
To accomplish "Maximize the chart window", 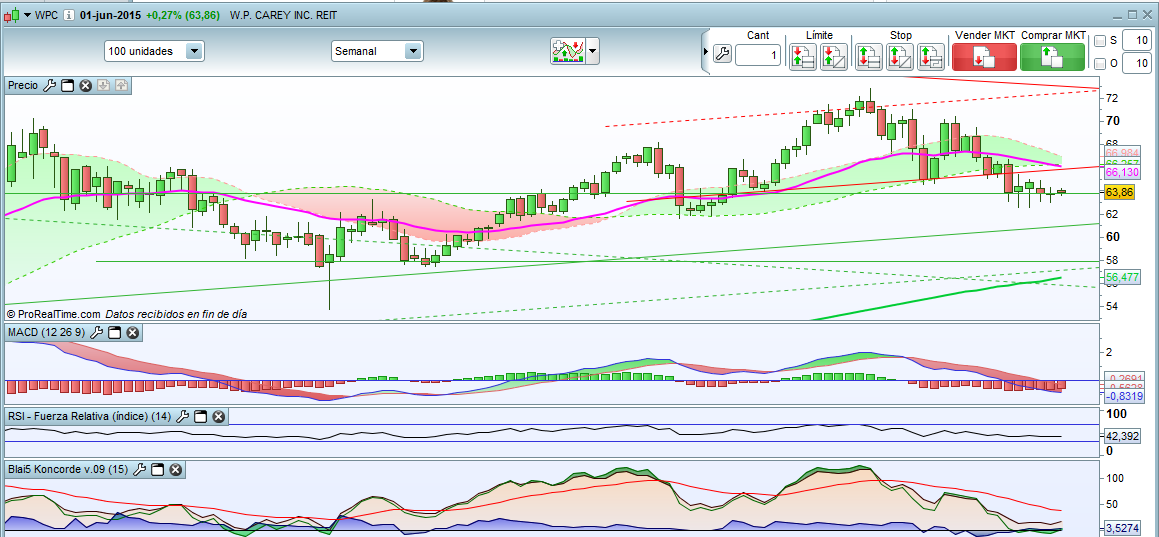I will point(1132,15).
